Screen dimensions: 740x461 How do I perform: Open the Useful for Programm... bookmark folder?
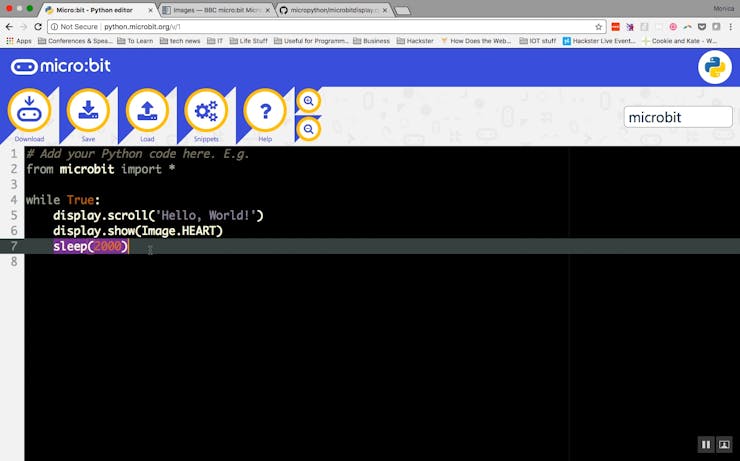[x=311, y=41]
